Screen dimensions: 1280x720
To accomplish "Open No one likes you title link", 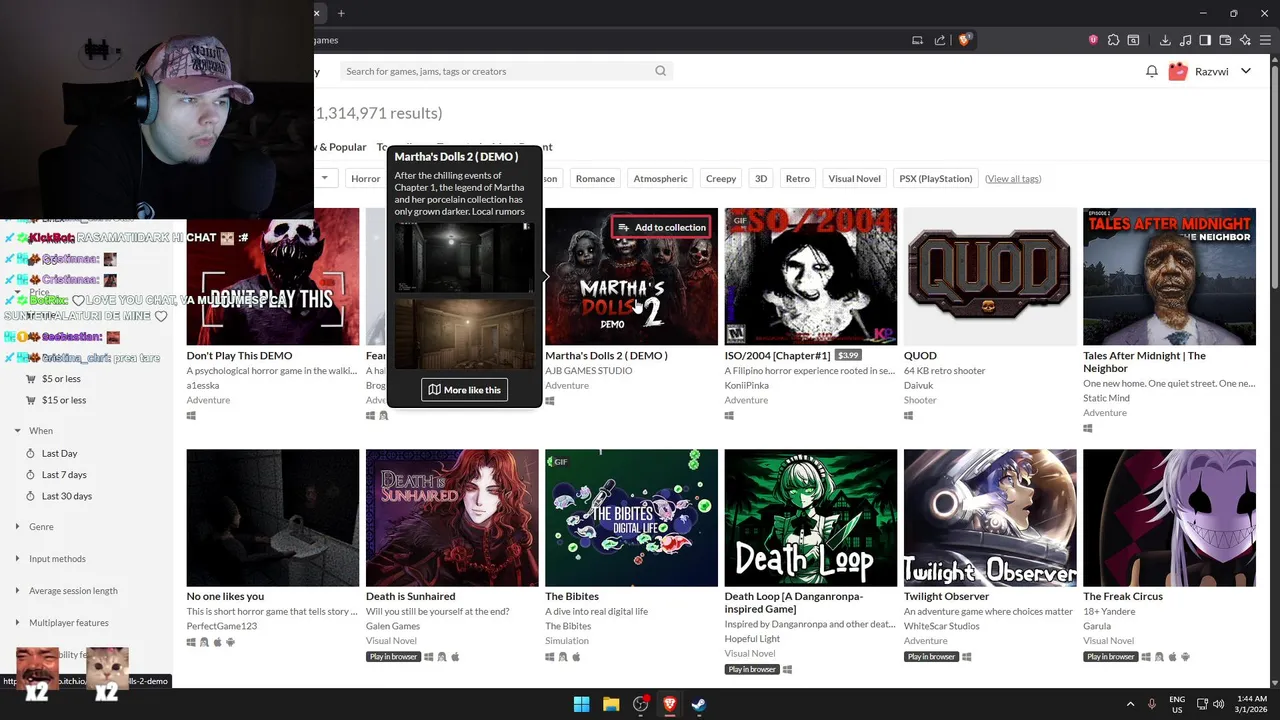I will pyautogui.click(x=225, y=596).
